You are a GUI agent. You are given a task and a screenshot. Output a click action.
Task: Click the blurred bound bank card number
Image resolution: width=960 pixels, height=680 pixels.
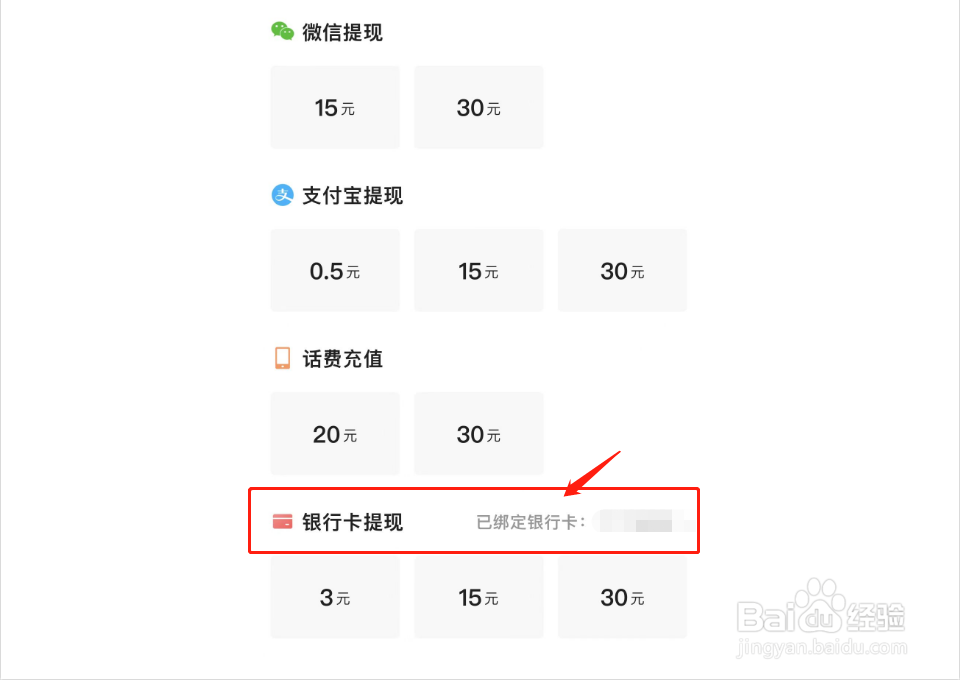pos(642,521)
